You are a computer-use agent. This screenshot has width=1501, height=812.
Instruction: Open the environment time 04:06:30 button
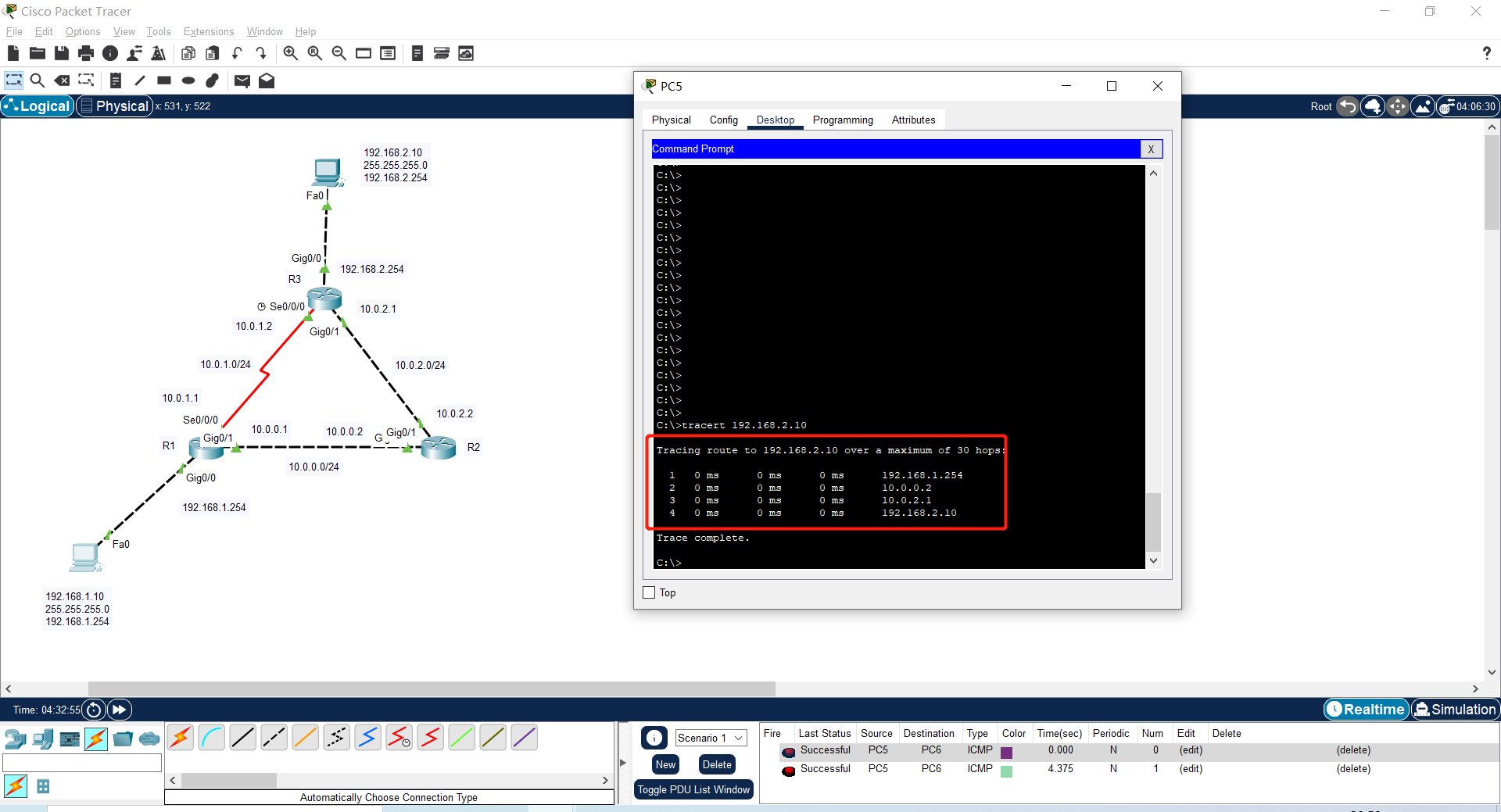coord(1468,106)
